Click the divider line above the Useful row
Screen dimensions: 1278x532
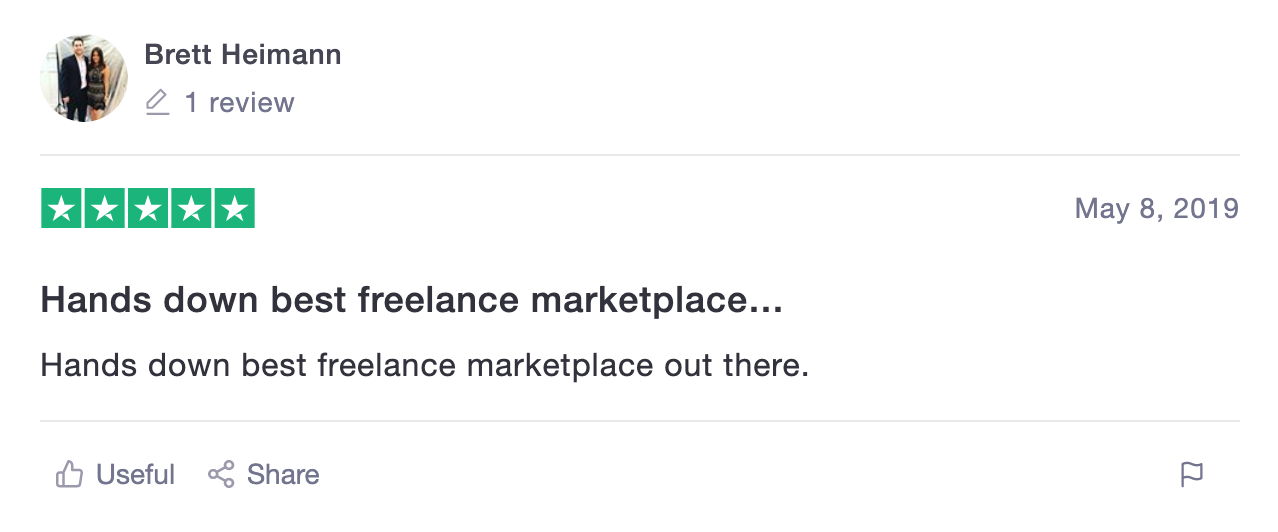[x=640, y=421]
